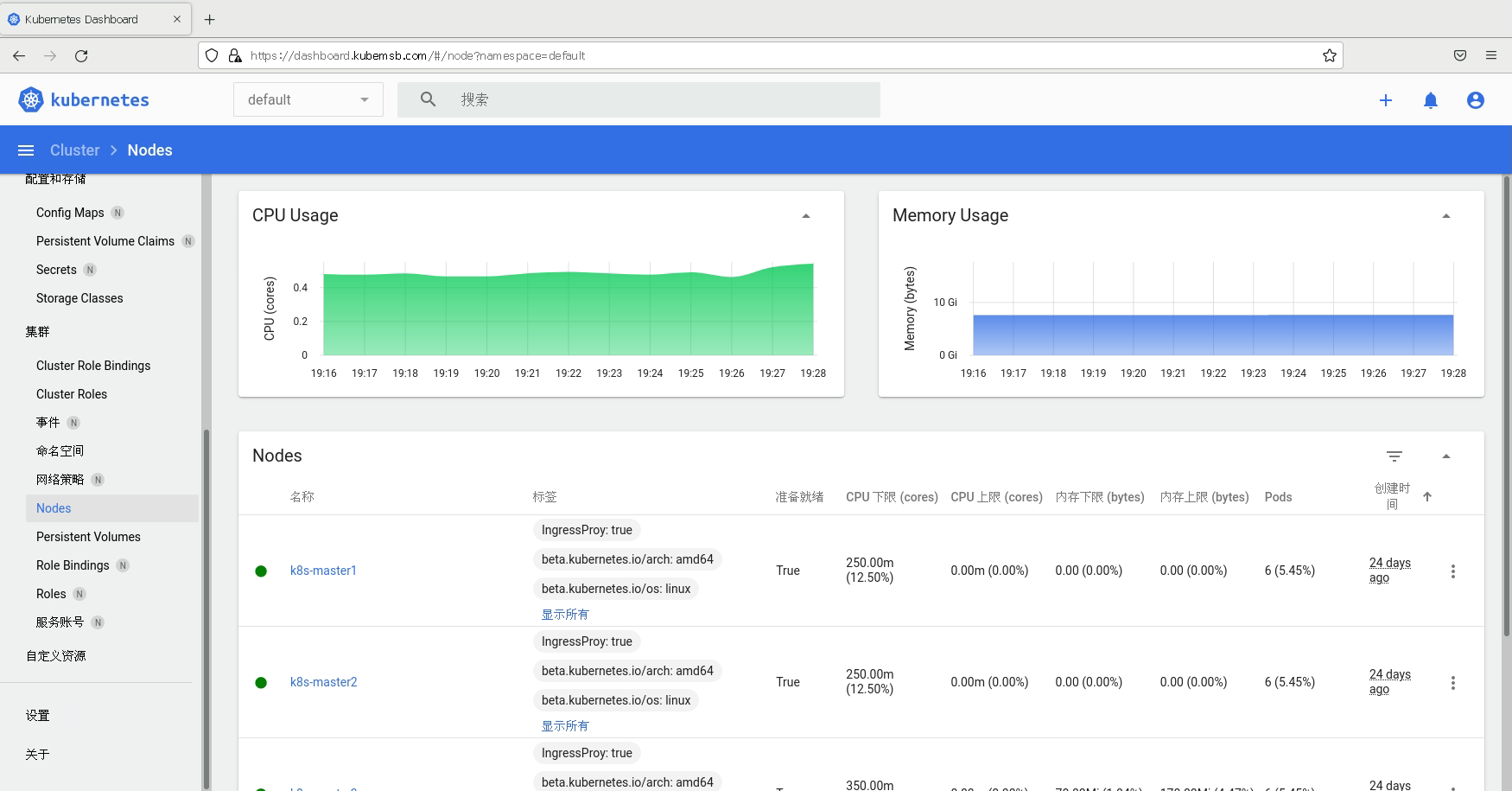Collapse the CPU Usage card
The width and height of the screenshot is (1512, 791).
[806, 216]
